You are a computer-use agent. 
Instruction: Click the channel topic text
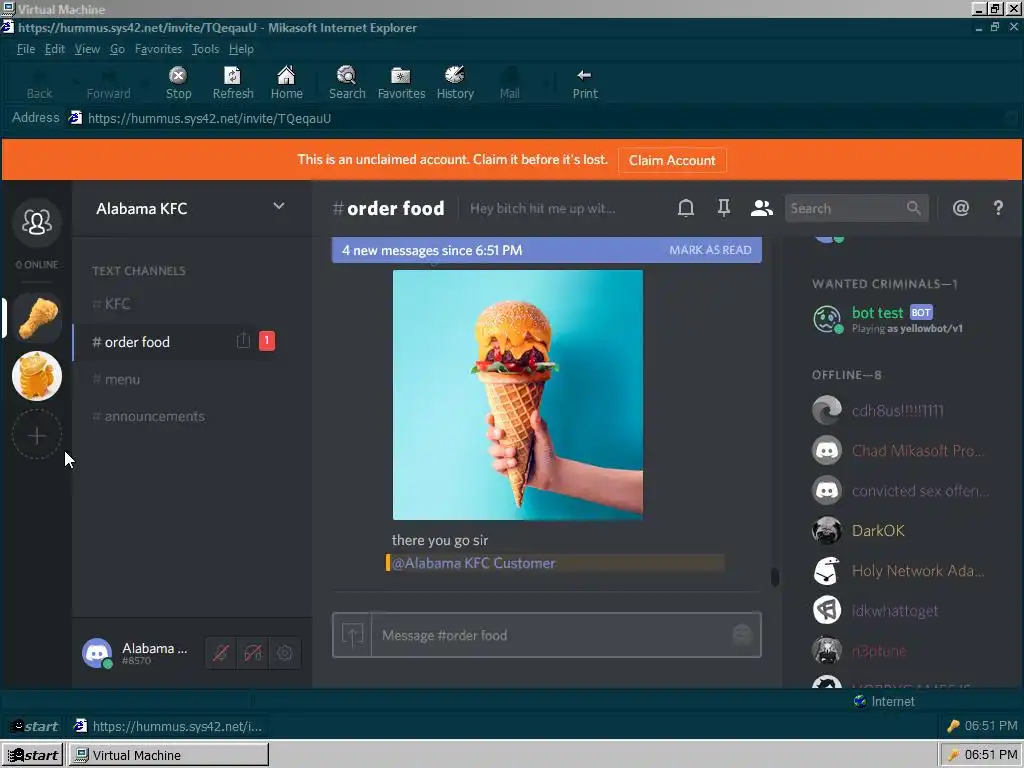tap(542, 208)
